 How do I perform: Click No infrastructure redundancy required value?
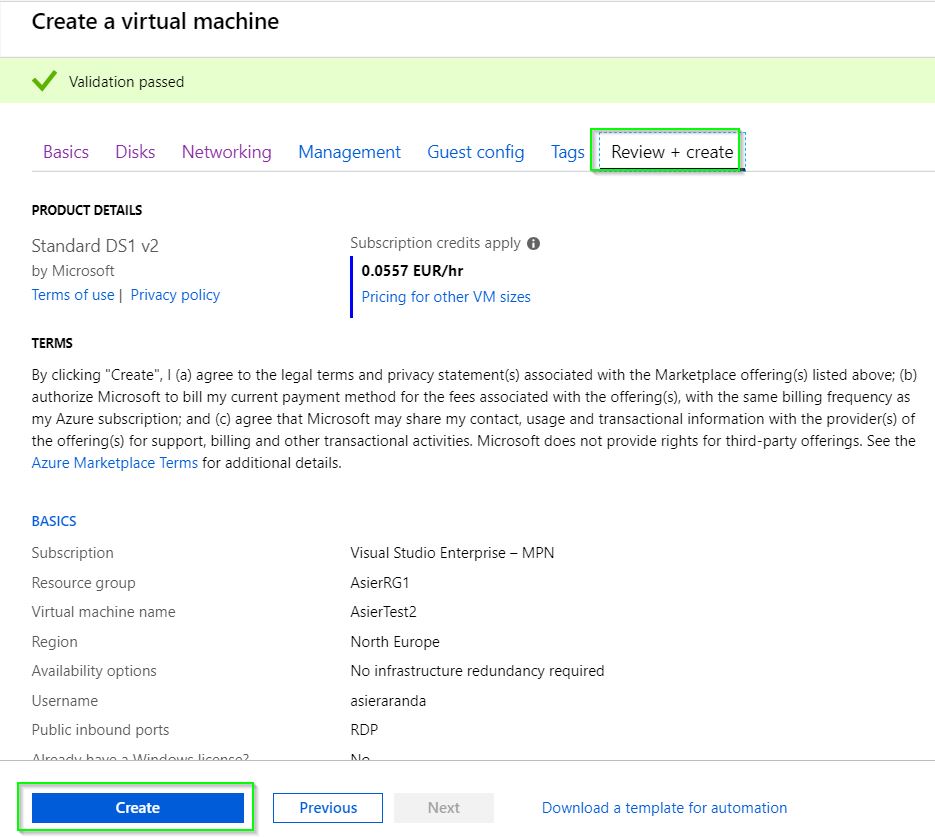pos(477,671)
